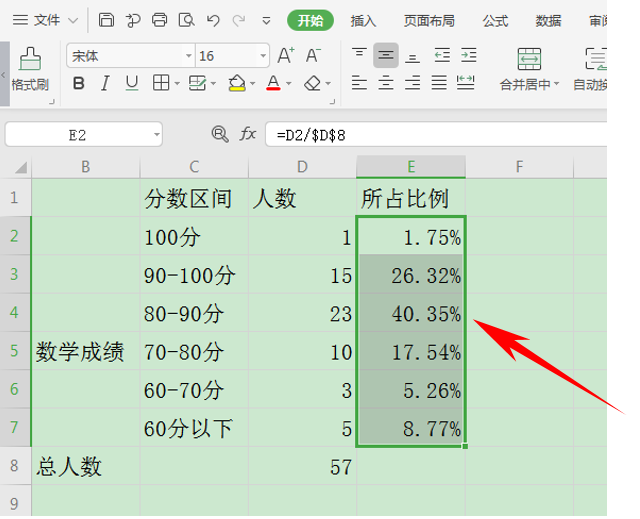Click the 格式刷 label

(30, 85)
